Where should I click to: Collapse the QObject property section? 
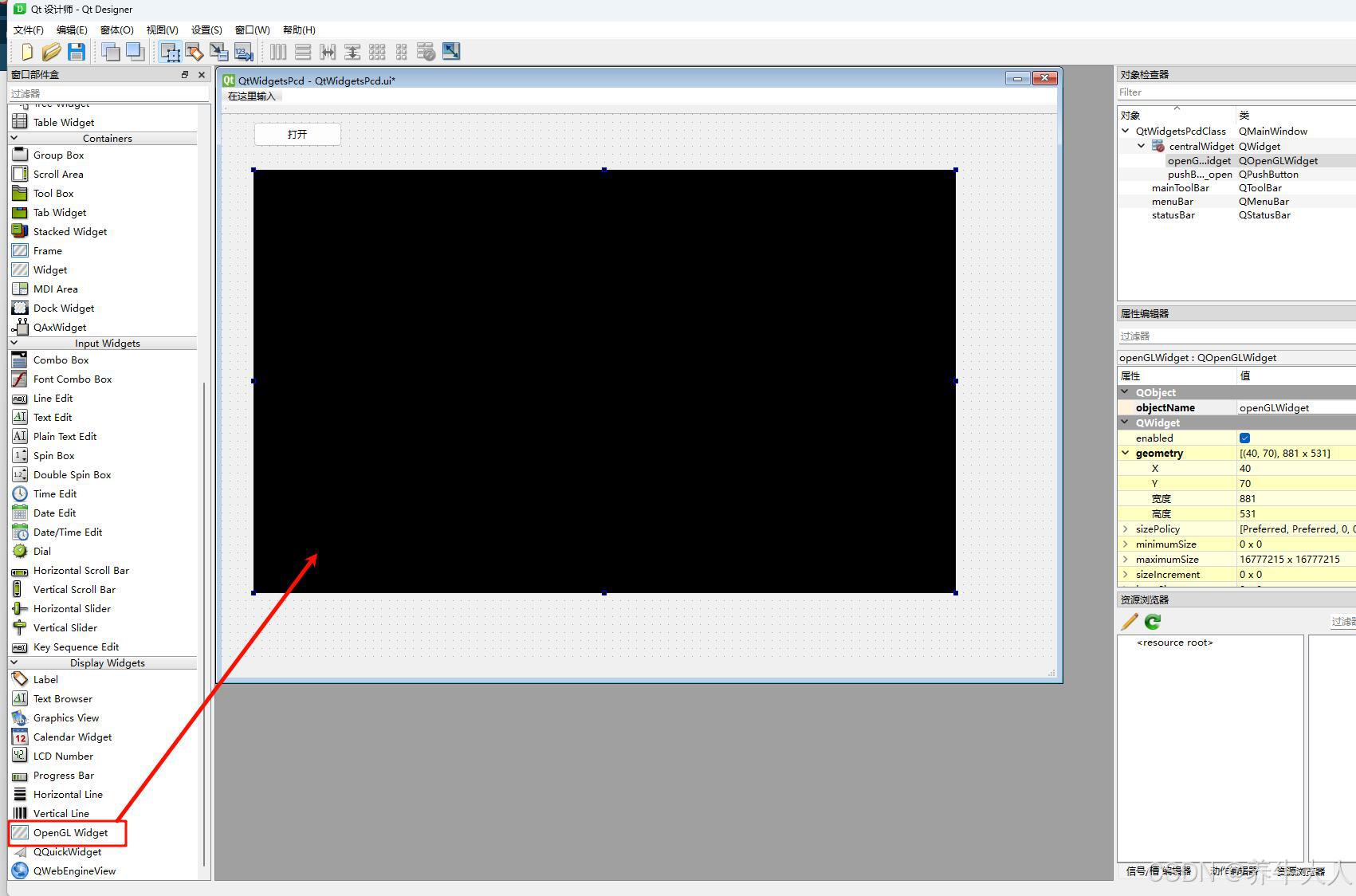pos(1126,392)
